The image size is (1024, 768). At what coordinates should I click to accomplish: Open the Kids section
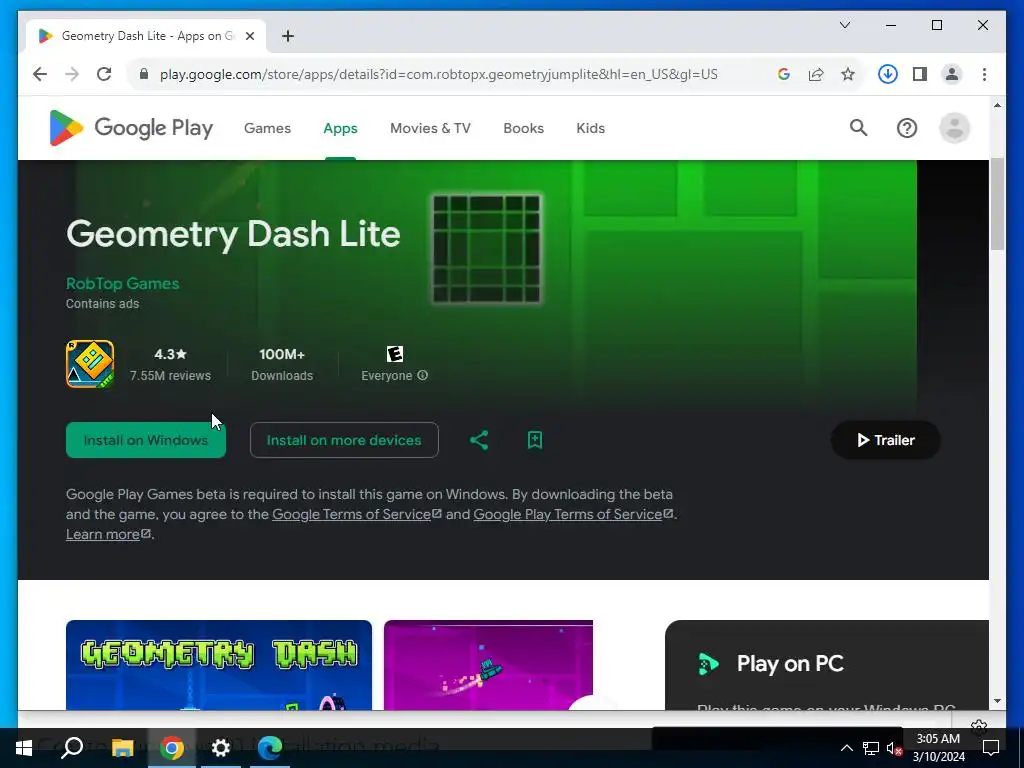point(590,128)
